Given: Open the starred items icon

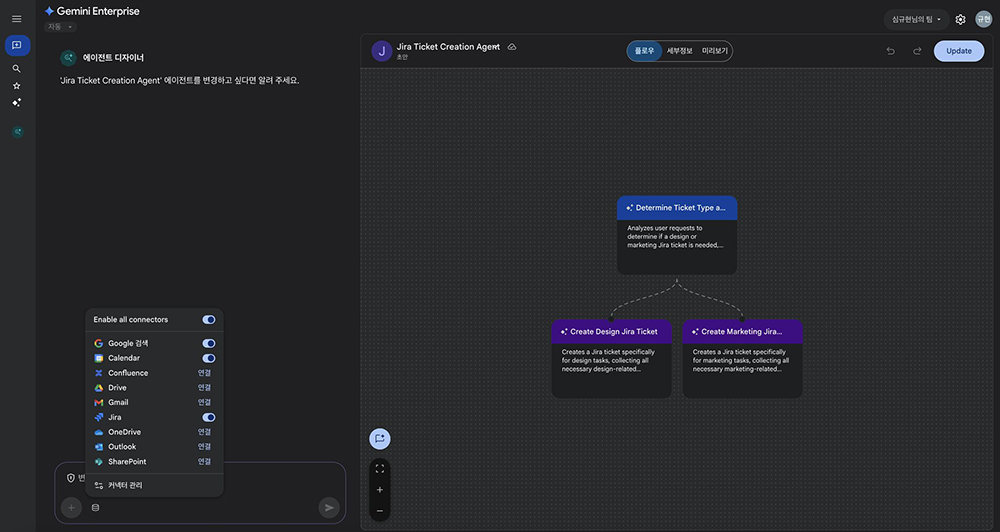Looking at the screenshot, I should click(16, 86).
